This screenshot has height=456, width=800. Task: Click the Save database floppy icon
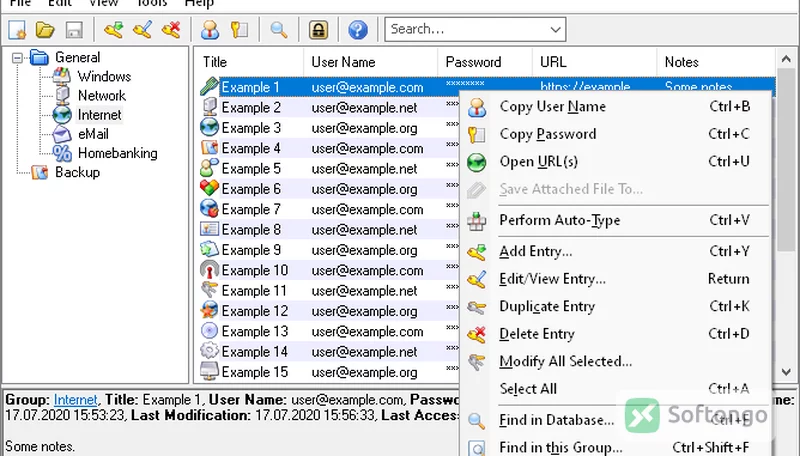tap(74, 30)
